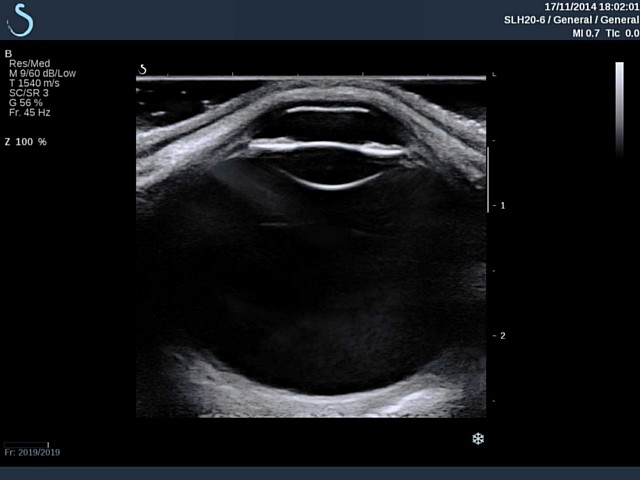Click 'M 9/60 dB/Low' parameter
Viewport: 640px width, 480px height.
[42, 73]
